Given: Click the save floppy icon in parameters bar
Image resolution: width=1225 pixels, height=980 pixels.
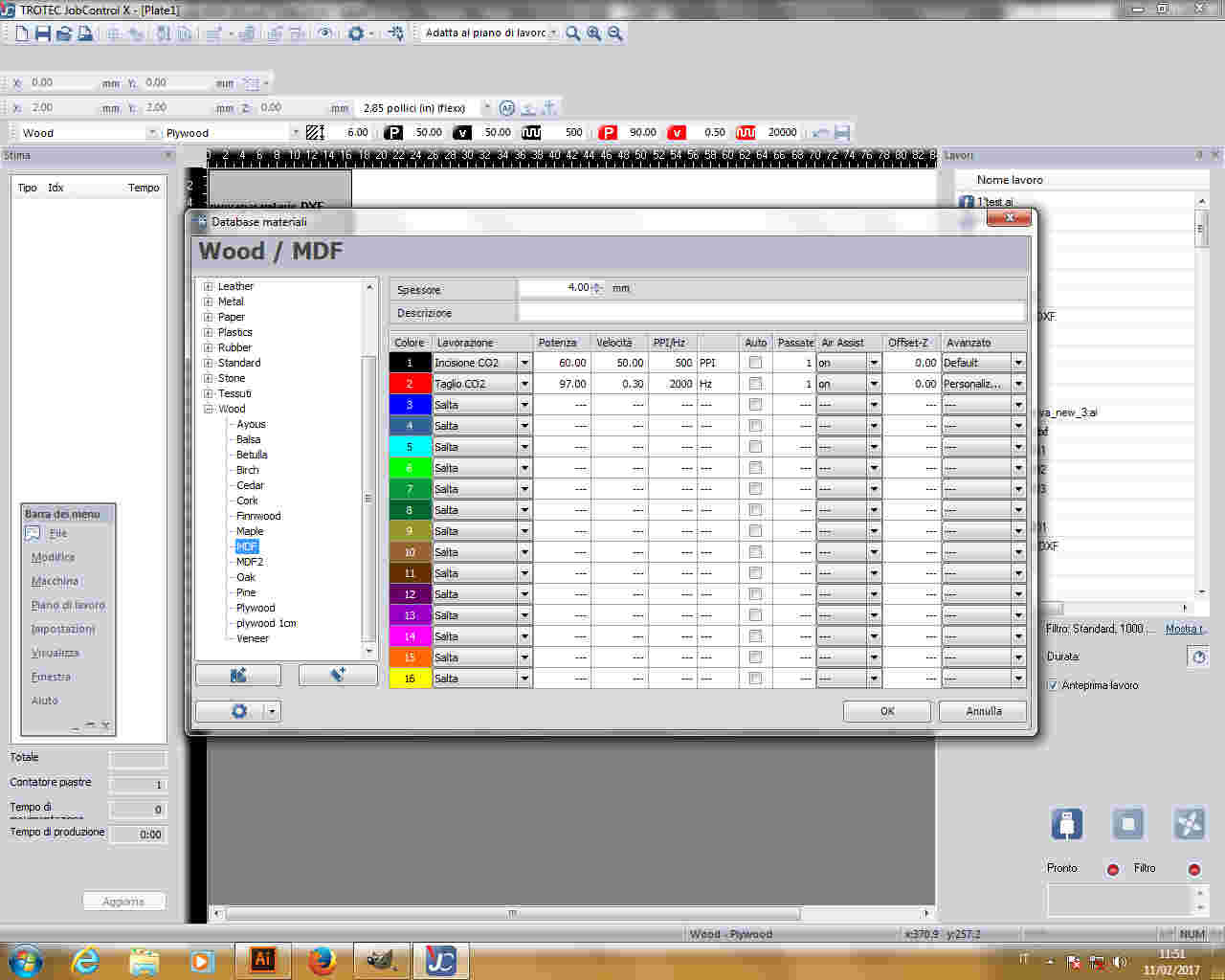Looking at the screenshot, I should tap(842, 133).
